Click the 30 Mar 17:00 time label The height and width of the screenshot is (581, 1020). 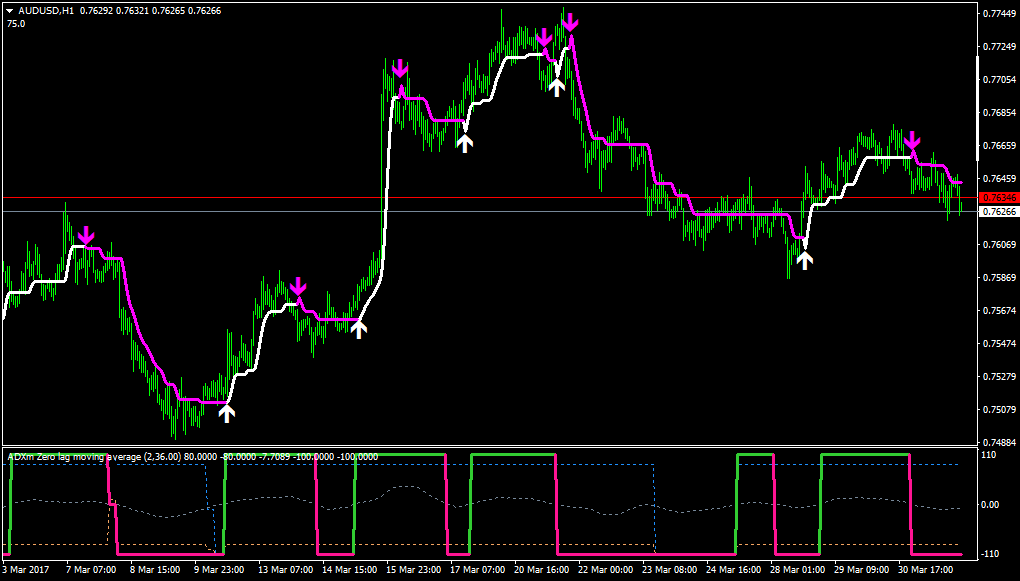[x=926, y=570]
